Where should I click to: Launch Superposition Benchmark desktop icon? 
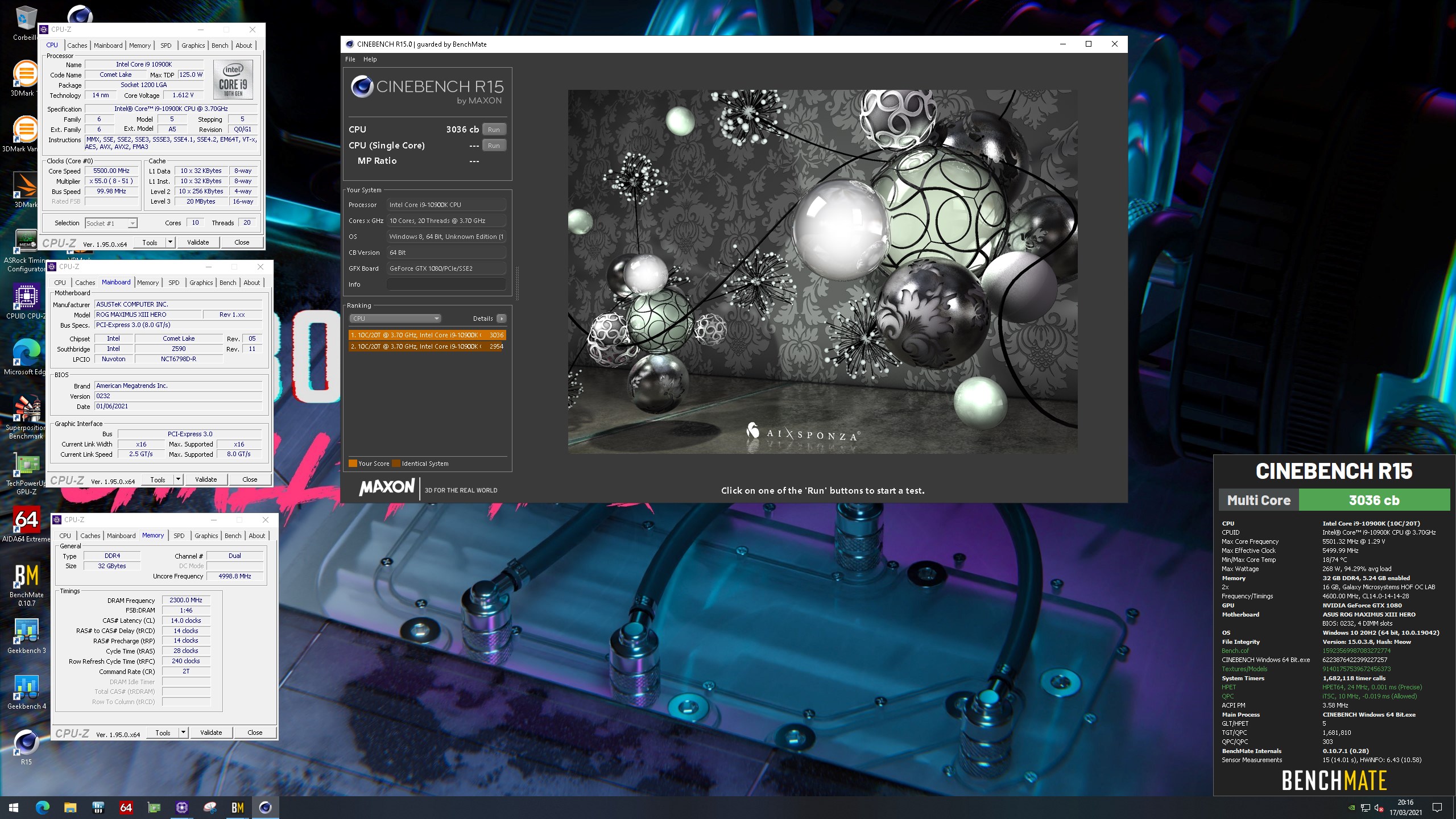pyautogui.click(x=26, y=417)
